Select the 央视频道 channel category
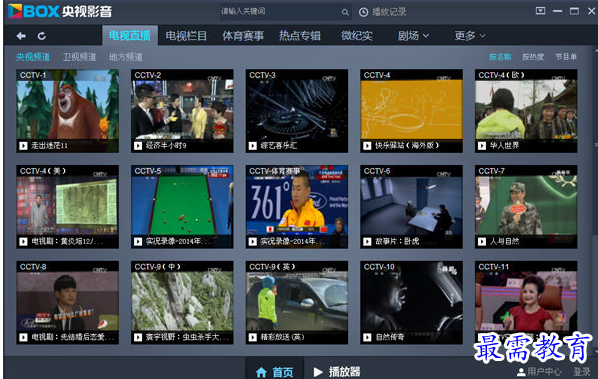Viewport: 598px width, 379px height. (33, 57)
